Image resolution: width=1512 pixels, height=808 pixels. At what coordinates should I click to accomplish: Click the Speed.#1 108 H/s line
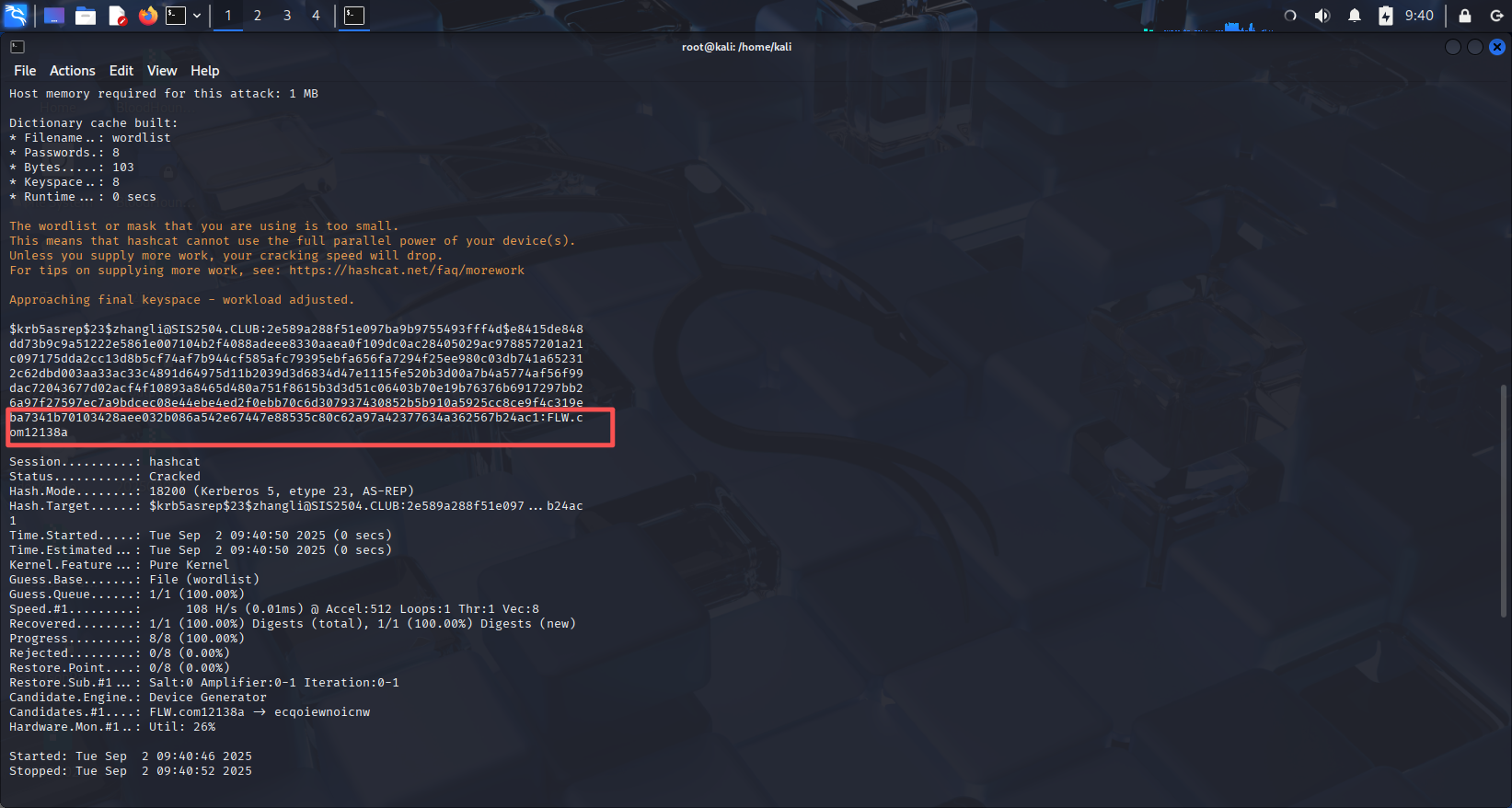click(274, 609)
